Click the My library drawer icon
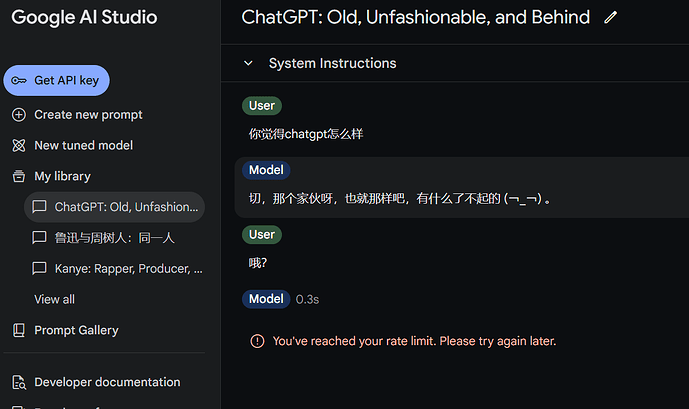 click(18, 176)
